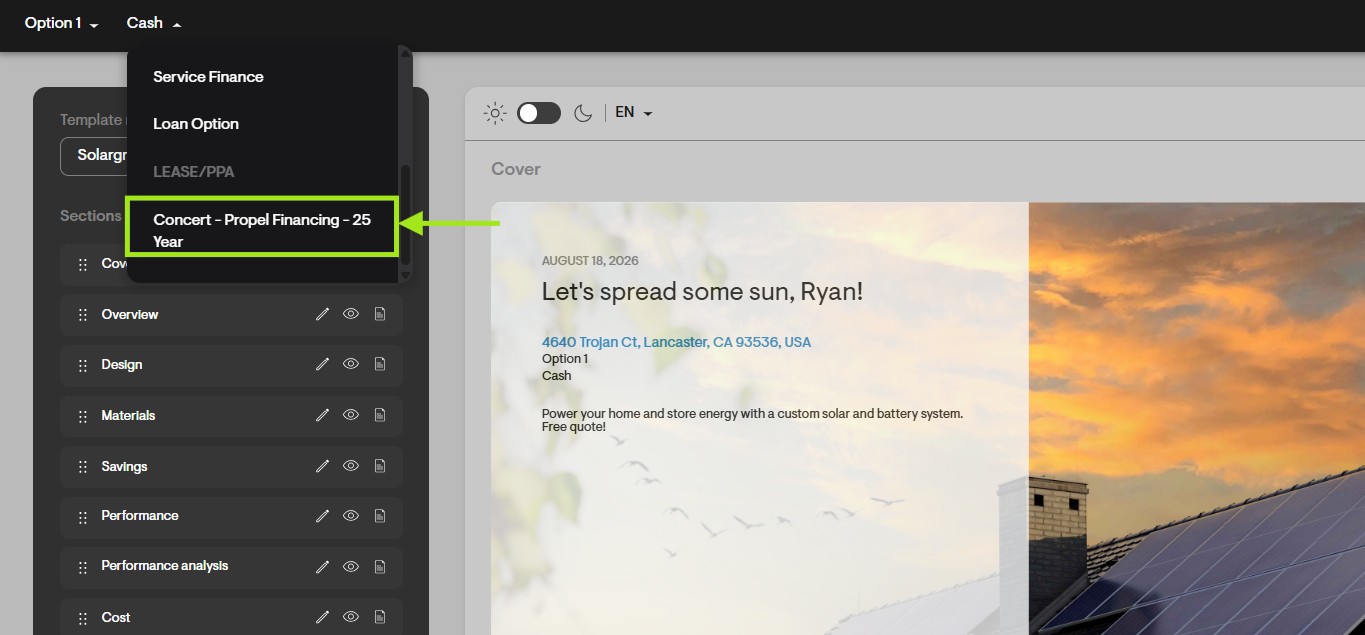Collapse the Cash financing dropdown
1365x635 pixels.
coord(154,23)
